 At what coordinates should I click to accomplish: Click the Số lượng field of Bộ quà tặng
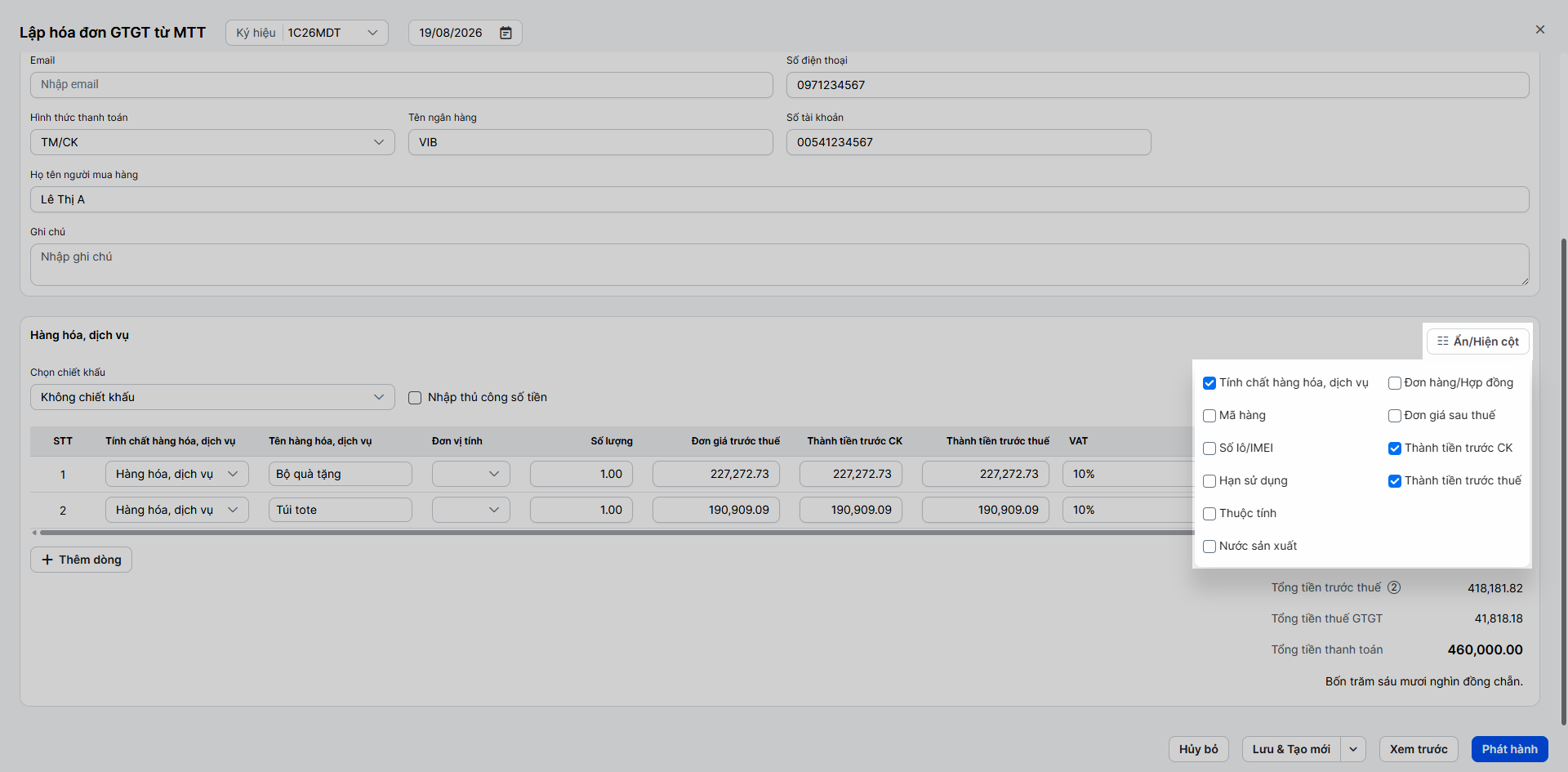pyautogui.click(x=581, y=474)
